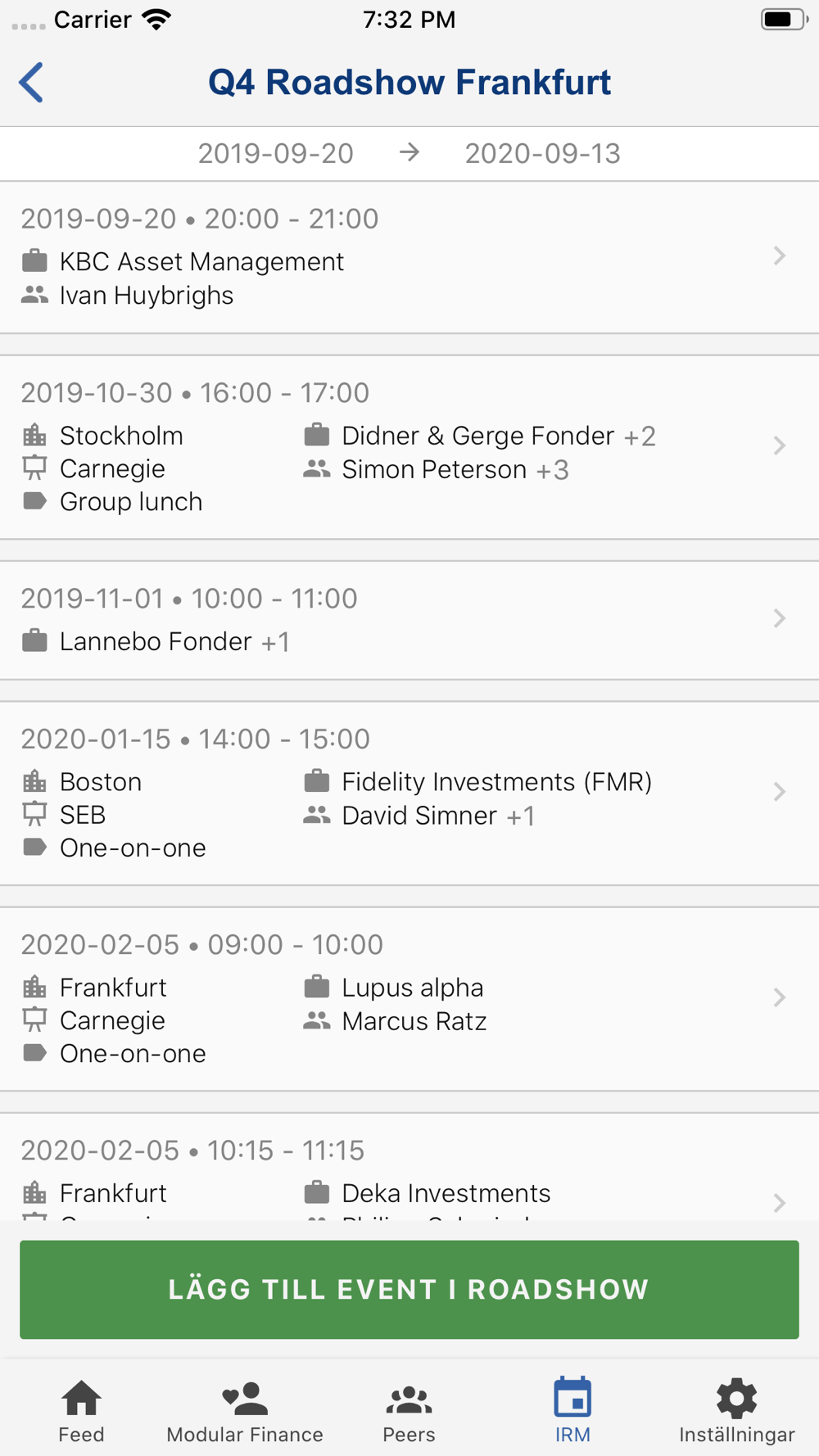Click tag icon next to Group lunch
Image resolution: width=819 pixels, height=1456 pixels.
34,501
